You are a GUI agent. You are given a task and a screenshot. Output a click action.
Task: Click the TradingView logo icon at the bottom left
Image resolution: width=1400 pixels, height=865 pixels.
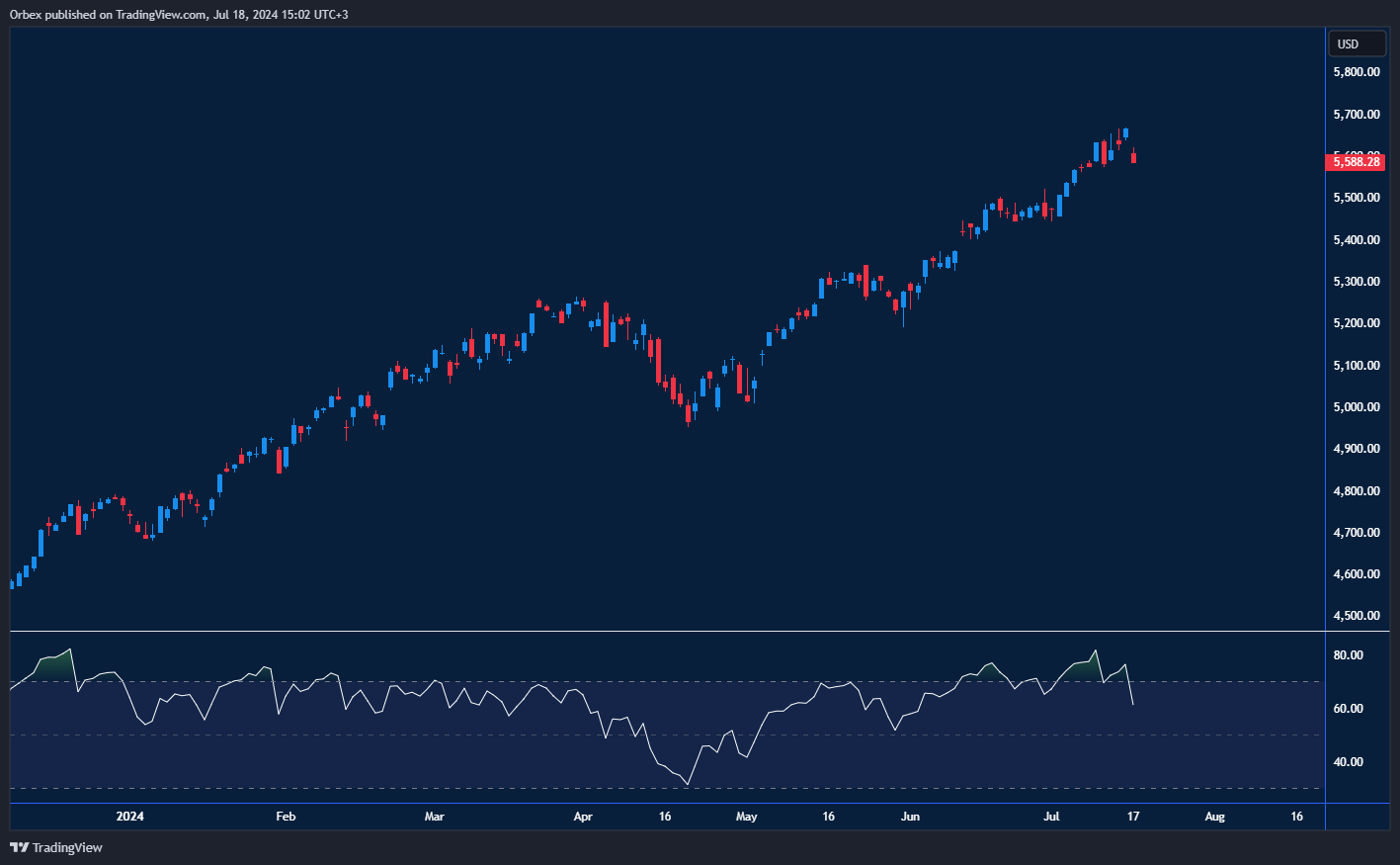pyautogui.click(x=19, y=847)
